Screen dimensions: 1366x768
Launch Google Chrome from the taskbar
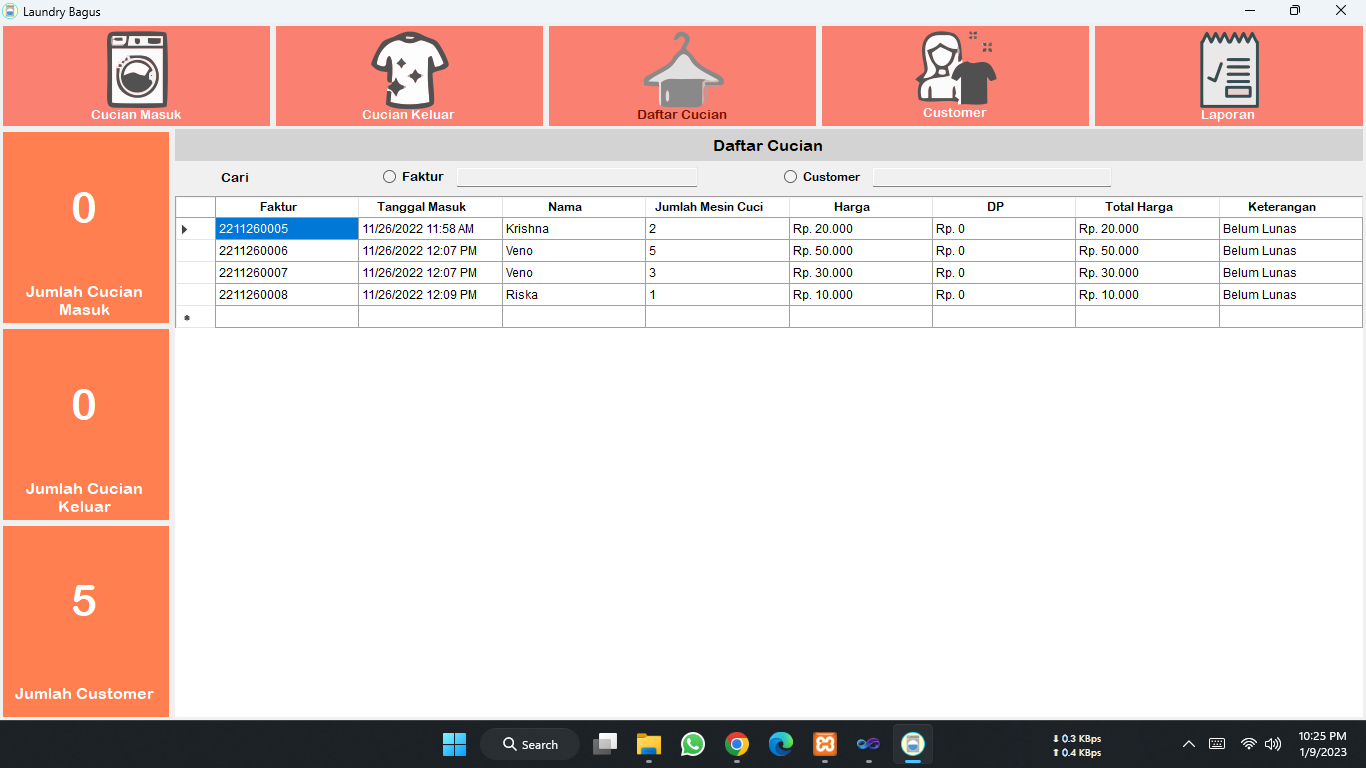point(737,744)
